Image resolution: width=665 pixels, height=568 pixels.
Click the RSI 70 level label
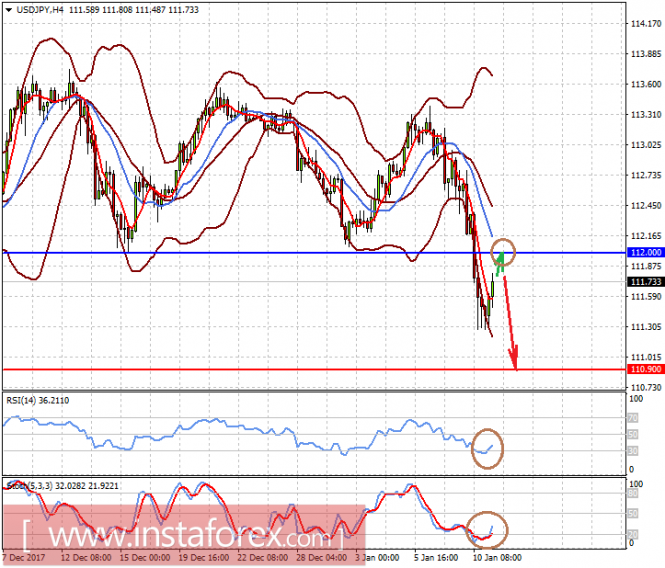[x=633, y=418]
